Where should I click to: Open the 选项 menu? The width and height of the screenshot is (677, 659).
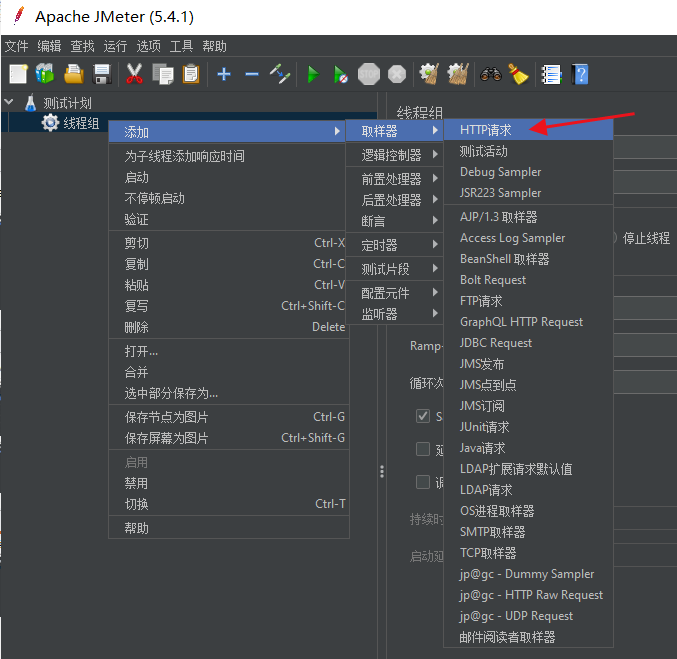click(149, 46)
